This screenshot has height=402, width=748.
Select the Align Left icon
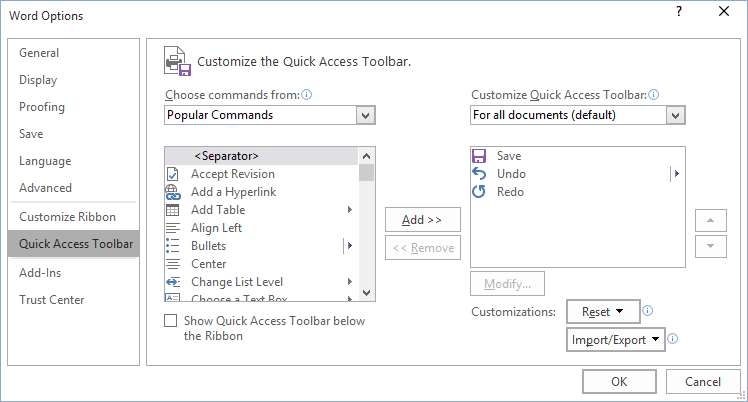[172, 228]
